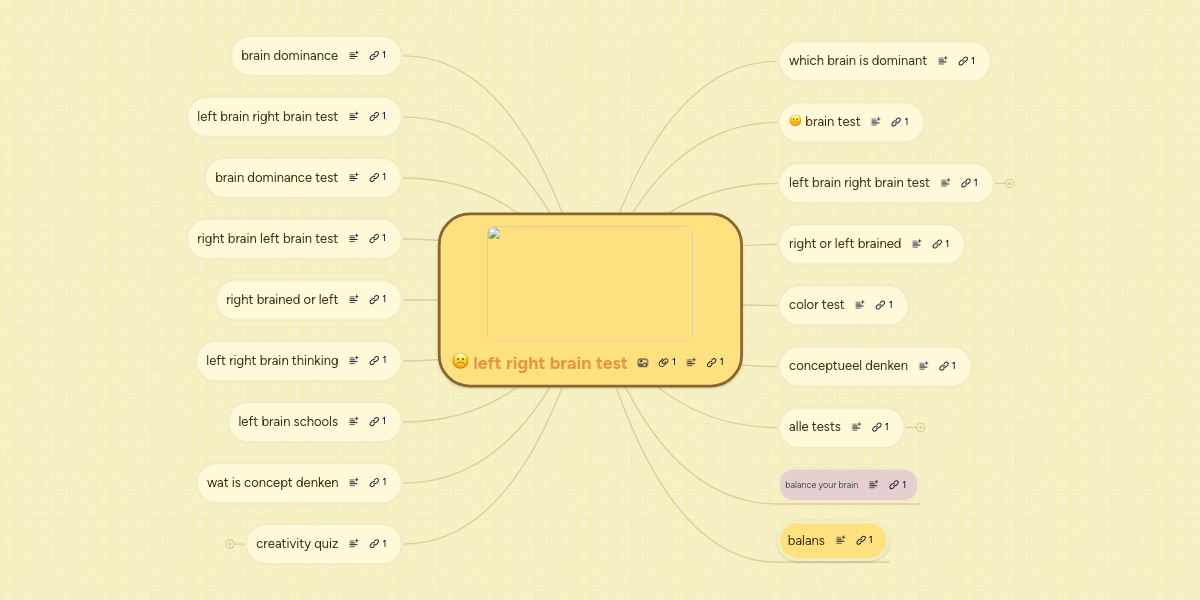The image size is (1200, 600).
Task: Open notes icon on brain dominance node
Action: (x=354, y=56)
